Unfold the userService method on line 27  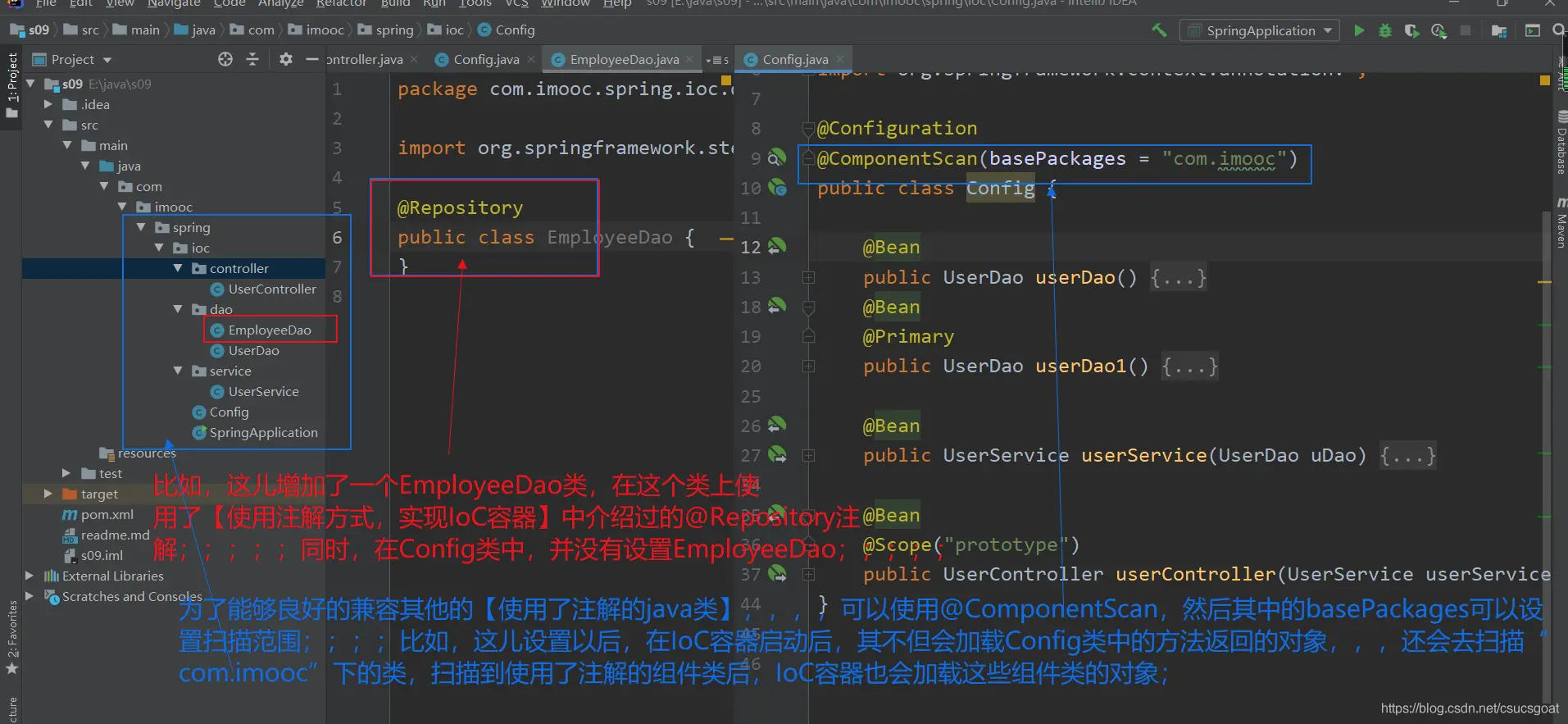808,456
